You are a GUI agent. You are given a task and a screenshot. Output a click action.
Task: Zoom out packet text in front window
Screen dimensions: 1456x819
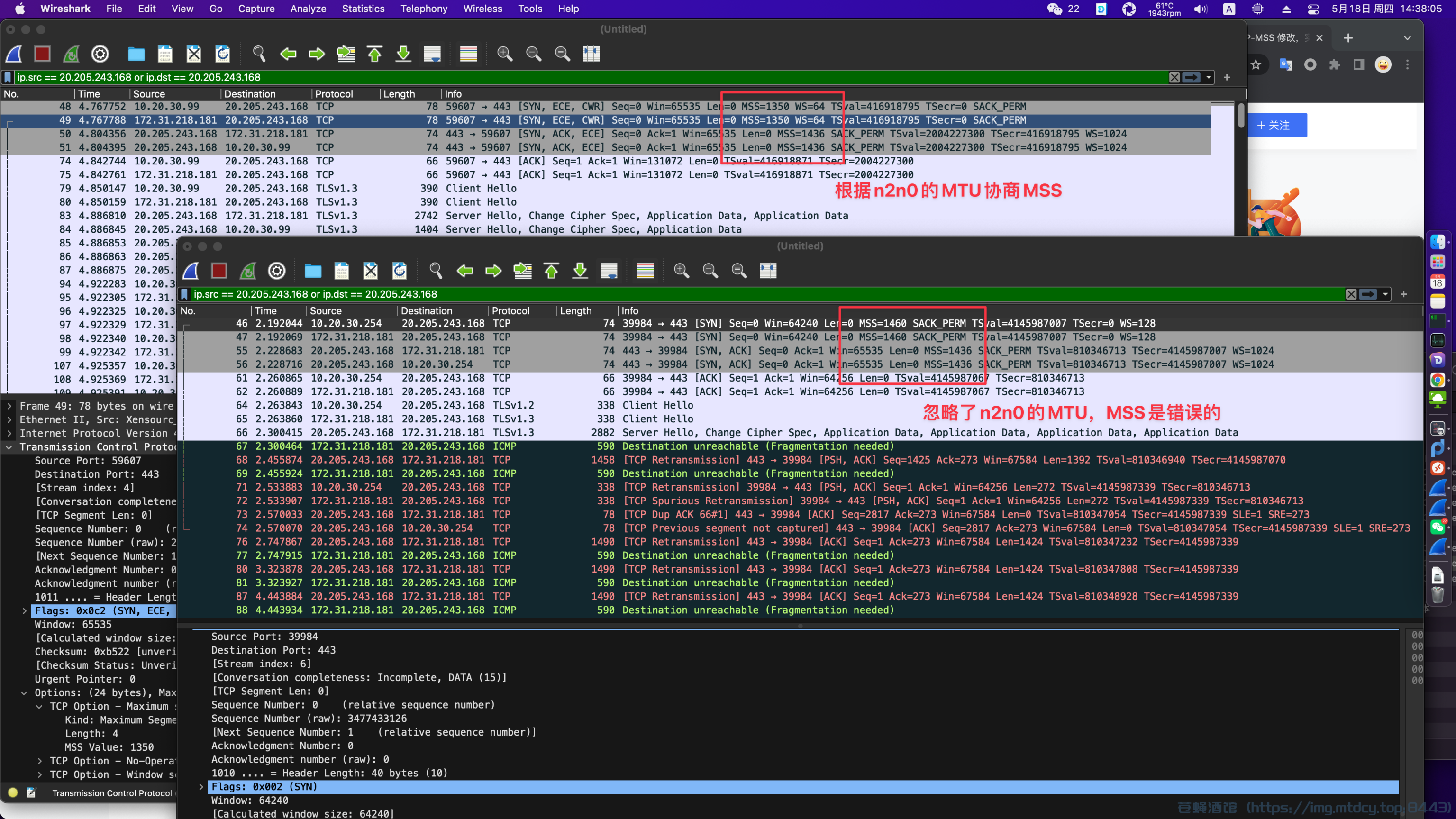710,271
